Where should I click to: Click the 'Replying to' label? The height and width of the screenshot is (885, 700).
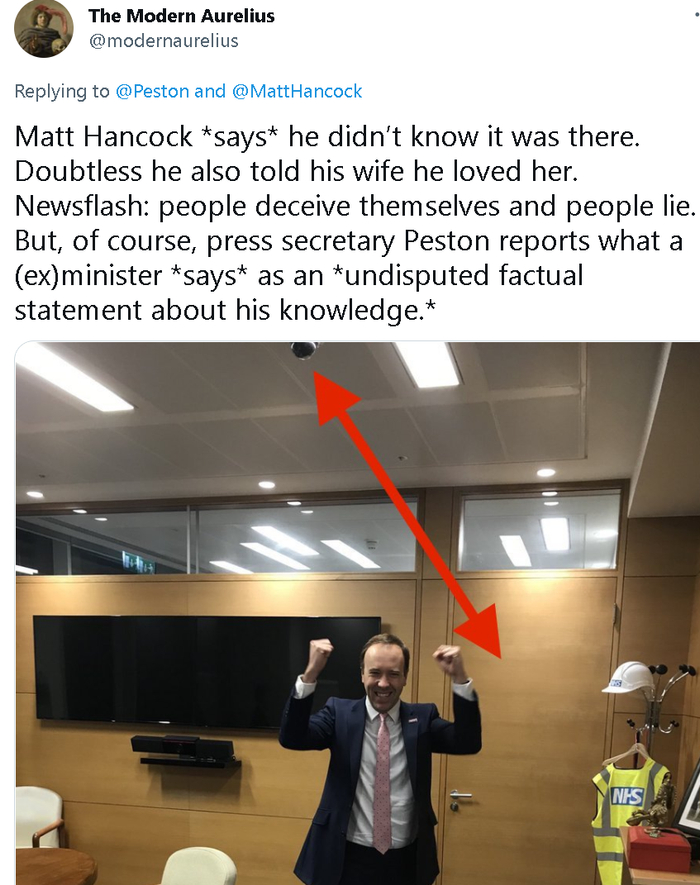(x=62, y=91)
